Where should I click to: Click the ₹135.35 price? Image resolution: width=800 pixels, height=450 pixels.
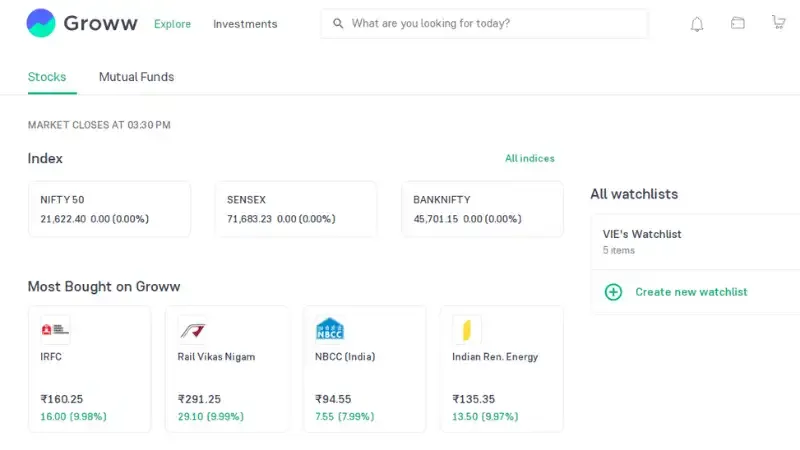[473, 399]
